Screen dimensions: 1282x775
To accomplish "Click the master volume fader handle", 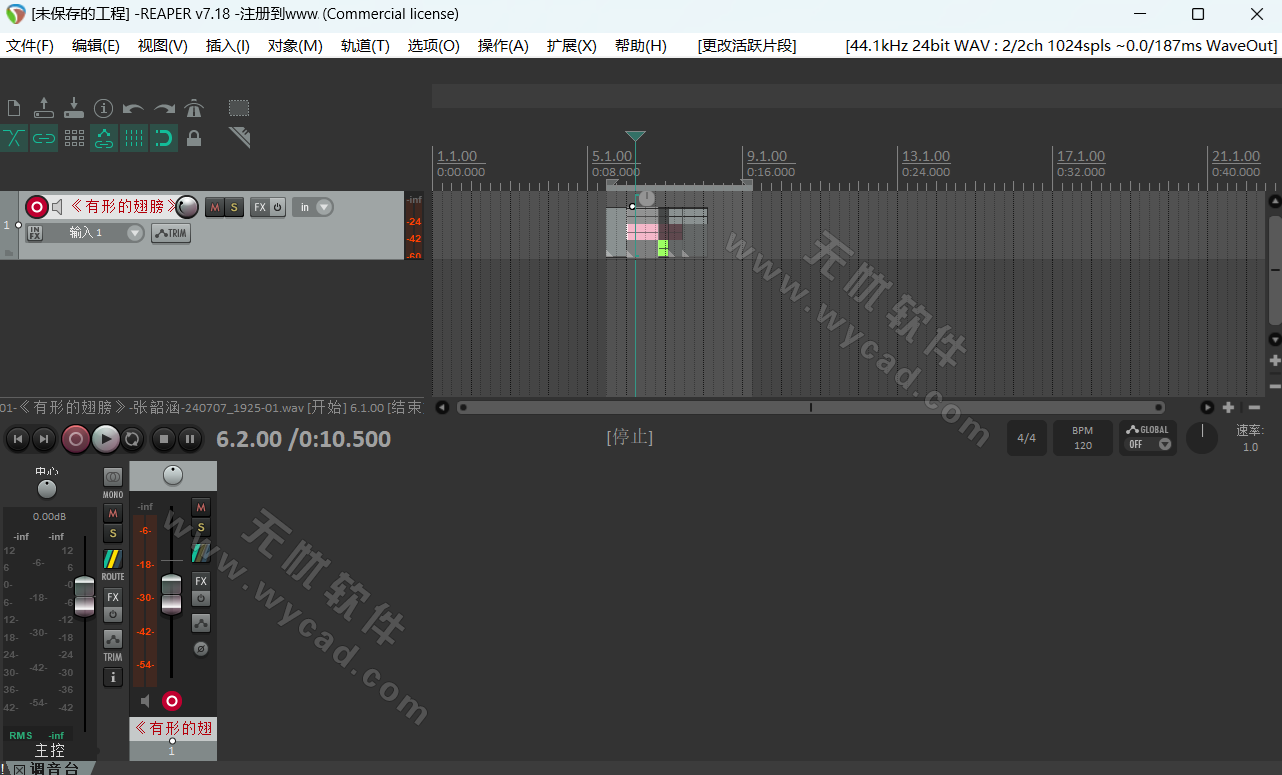I will pos(85,596).
